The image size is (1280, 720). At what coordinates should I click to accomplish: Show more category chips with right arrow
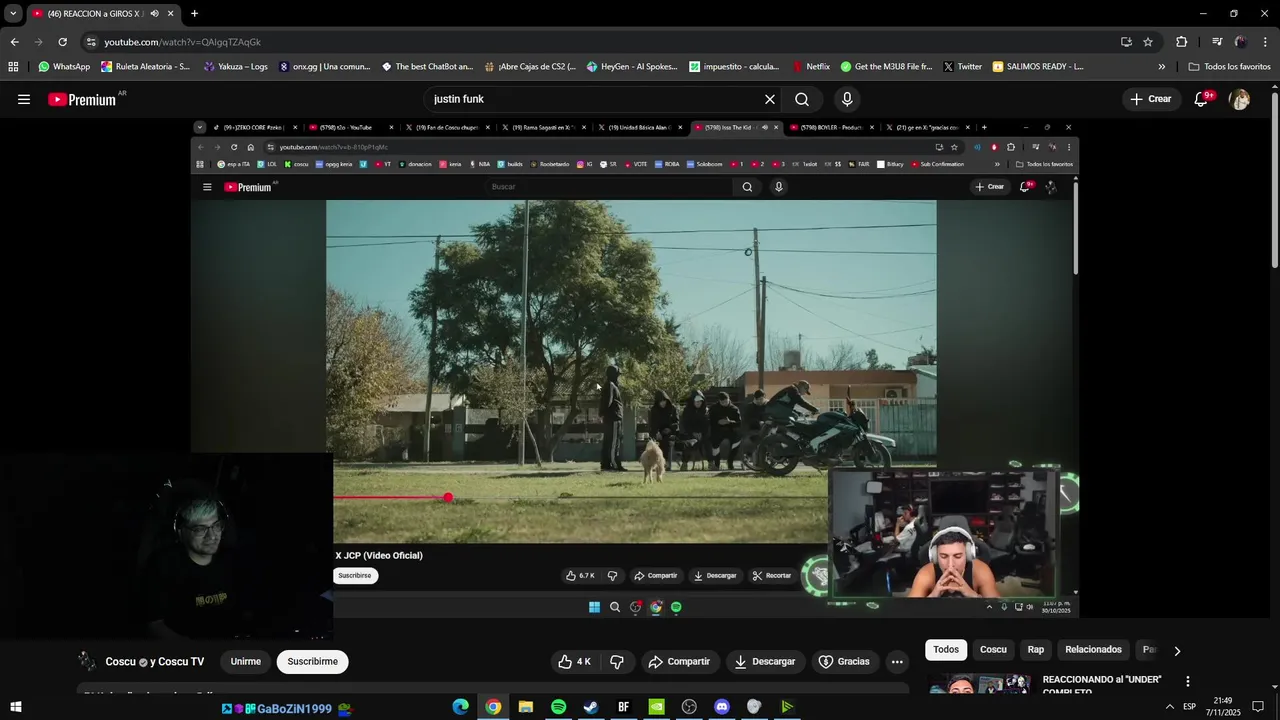point(1177,650)
